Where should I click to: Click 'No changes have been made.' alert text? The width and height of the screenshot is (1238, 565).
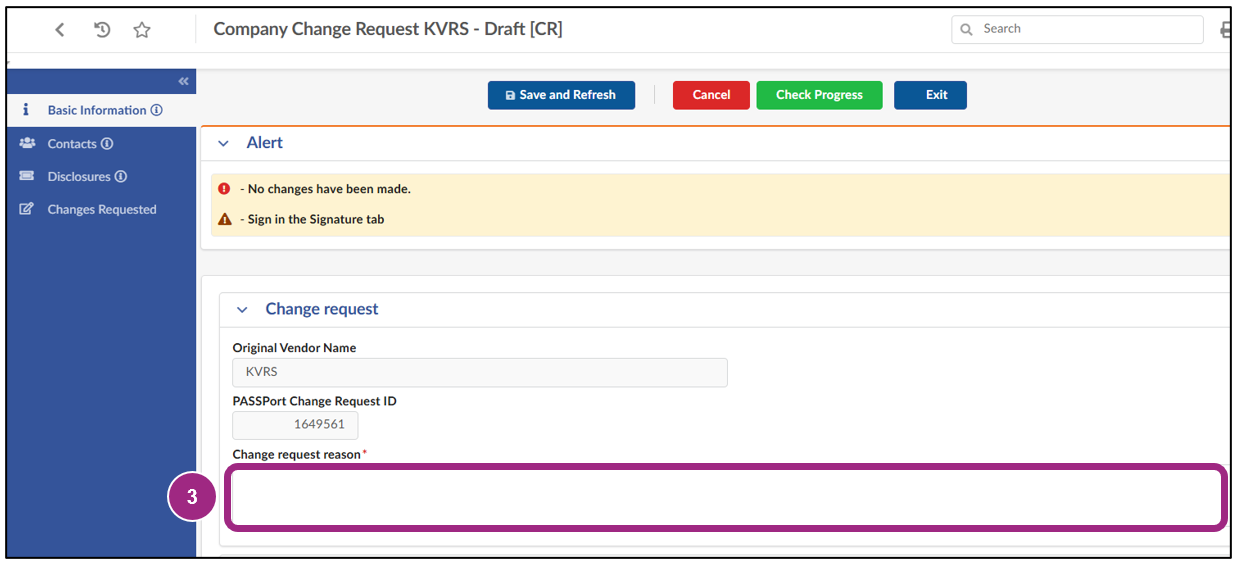point(329,189)
